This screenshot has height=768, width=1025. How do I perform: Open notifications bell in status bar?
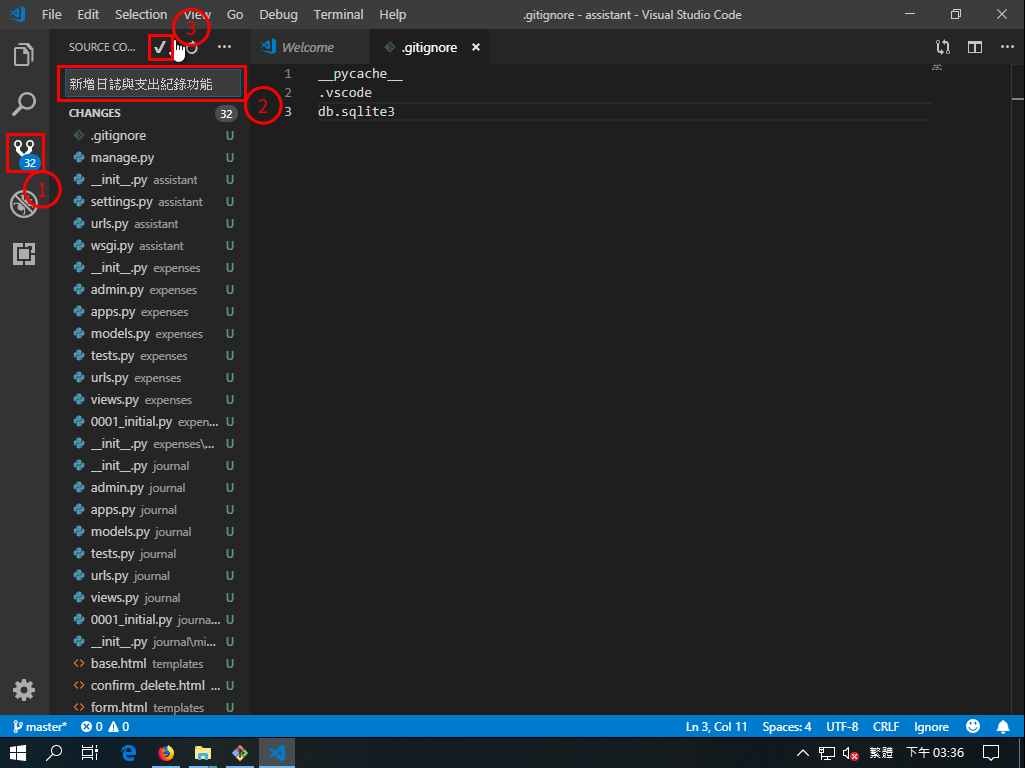coord(1003,727)
